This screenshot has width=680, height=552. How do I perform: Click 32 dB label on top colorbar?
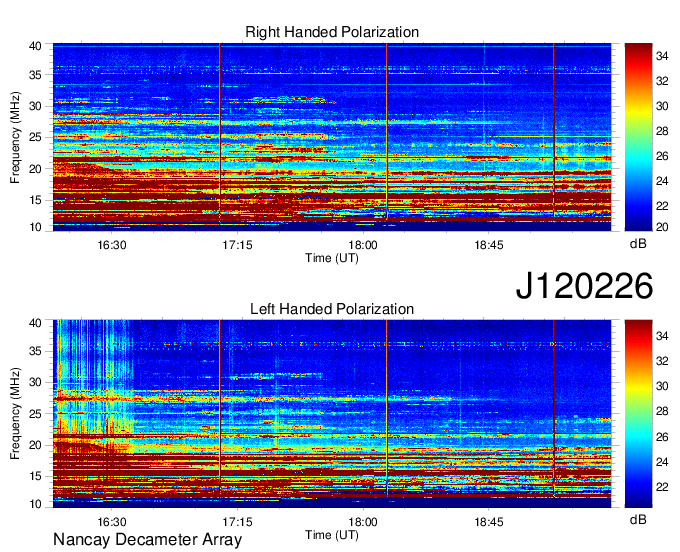662,81
